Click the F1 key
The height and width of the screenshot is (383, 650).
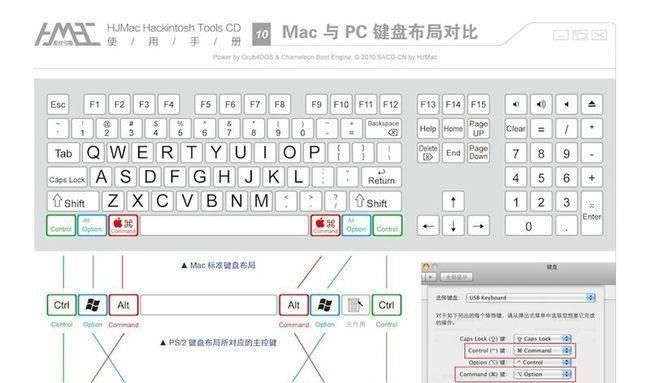point(95,104)
